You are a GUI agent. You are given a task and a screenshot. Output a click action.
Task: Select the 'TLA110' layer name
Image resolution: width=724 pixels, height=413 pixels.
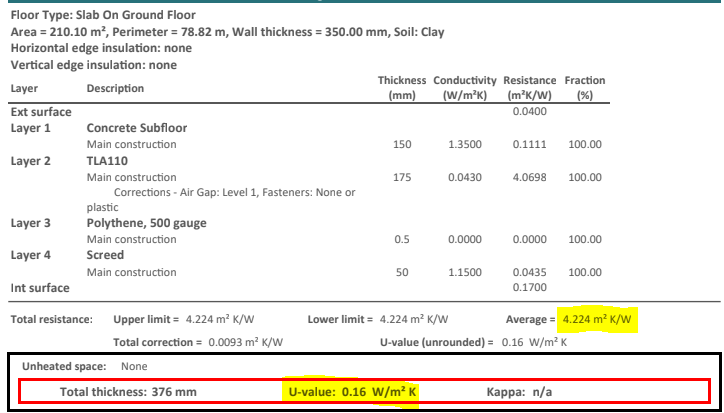coord(107,161)
